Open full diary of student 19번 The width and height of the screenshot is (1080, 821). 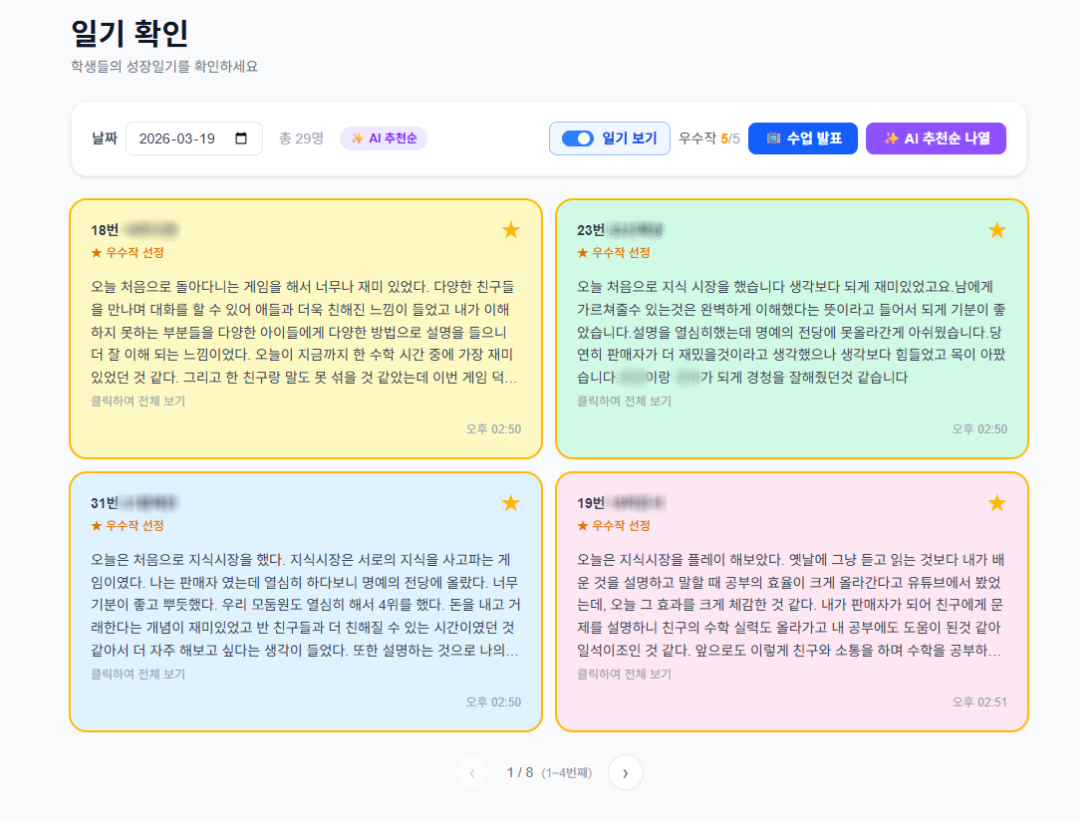pos(624,674)
